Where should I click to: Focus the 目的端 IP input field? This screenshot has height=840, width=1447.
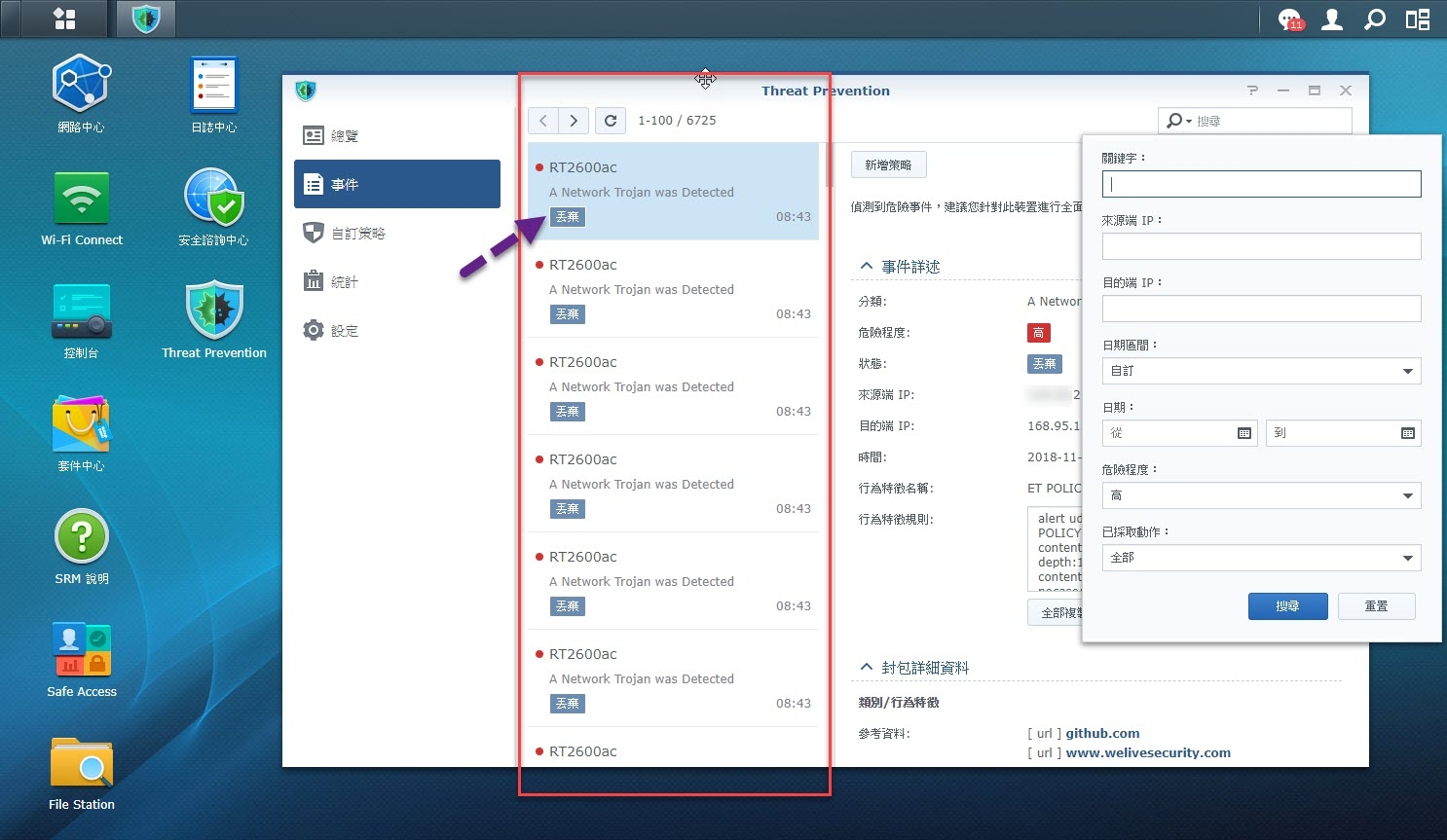tap(1262, 309)
